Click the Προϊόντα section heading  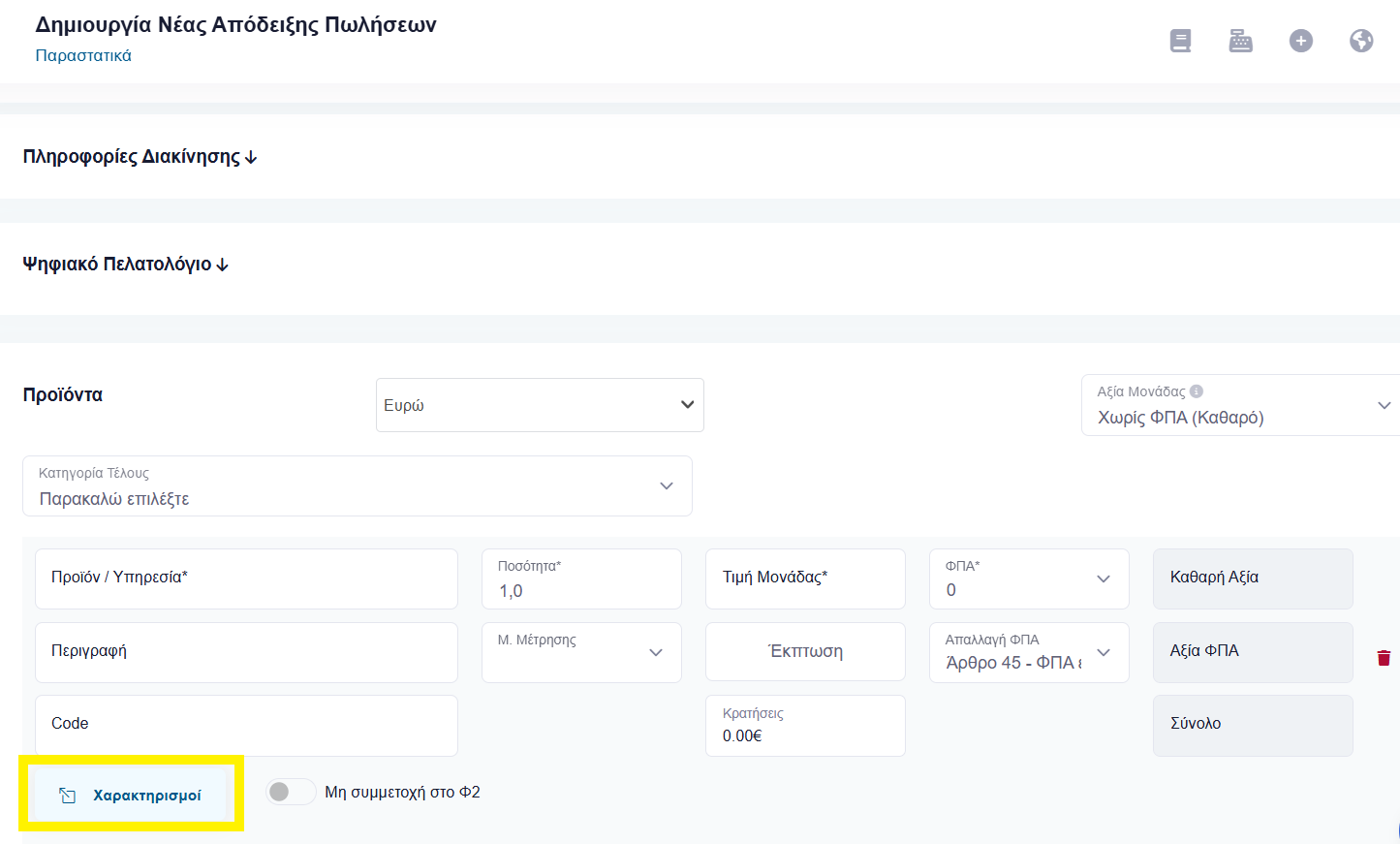[63, 394]
